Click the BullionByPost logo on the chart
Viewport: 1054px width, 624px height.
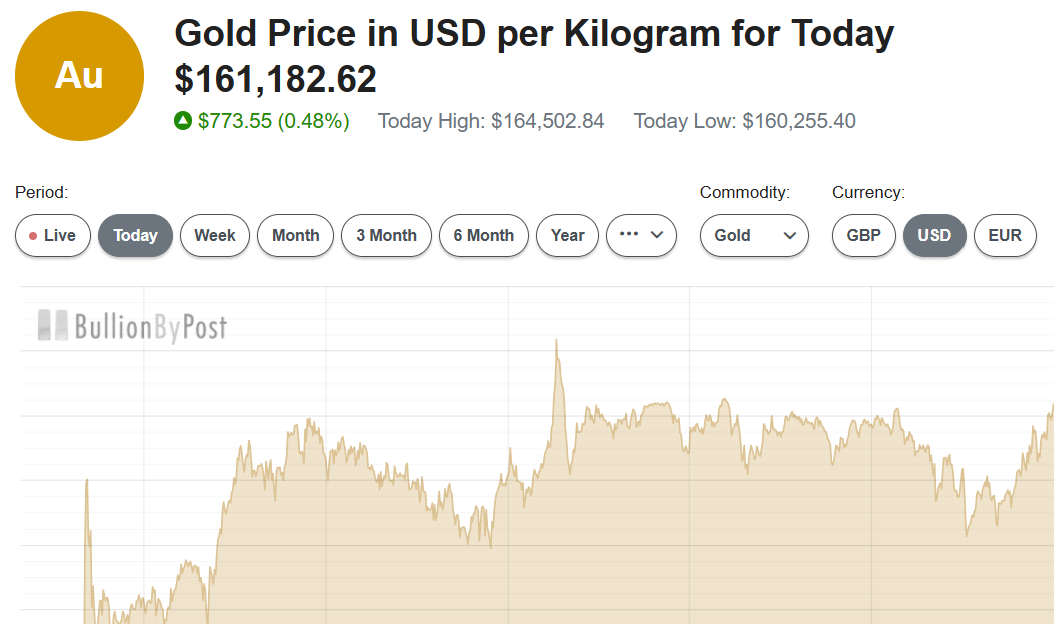pyautogui.click(x=131, y=325)
